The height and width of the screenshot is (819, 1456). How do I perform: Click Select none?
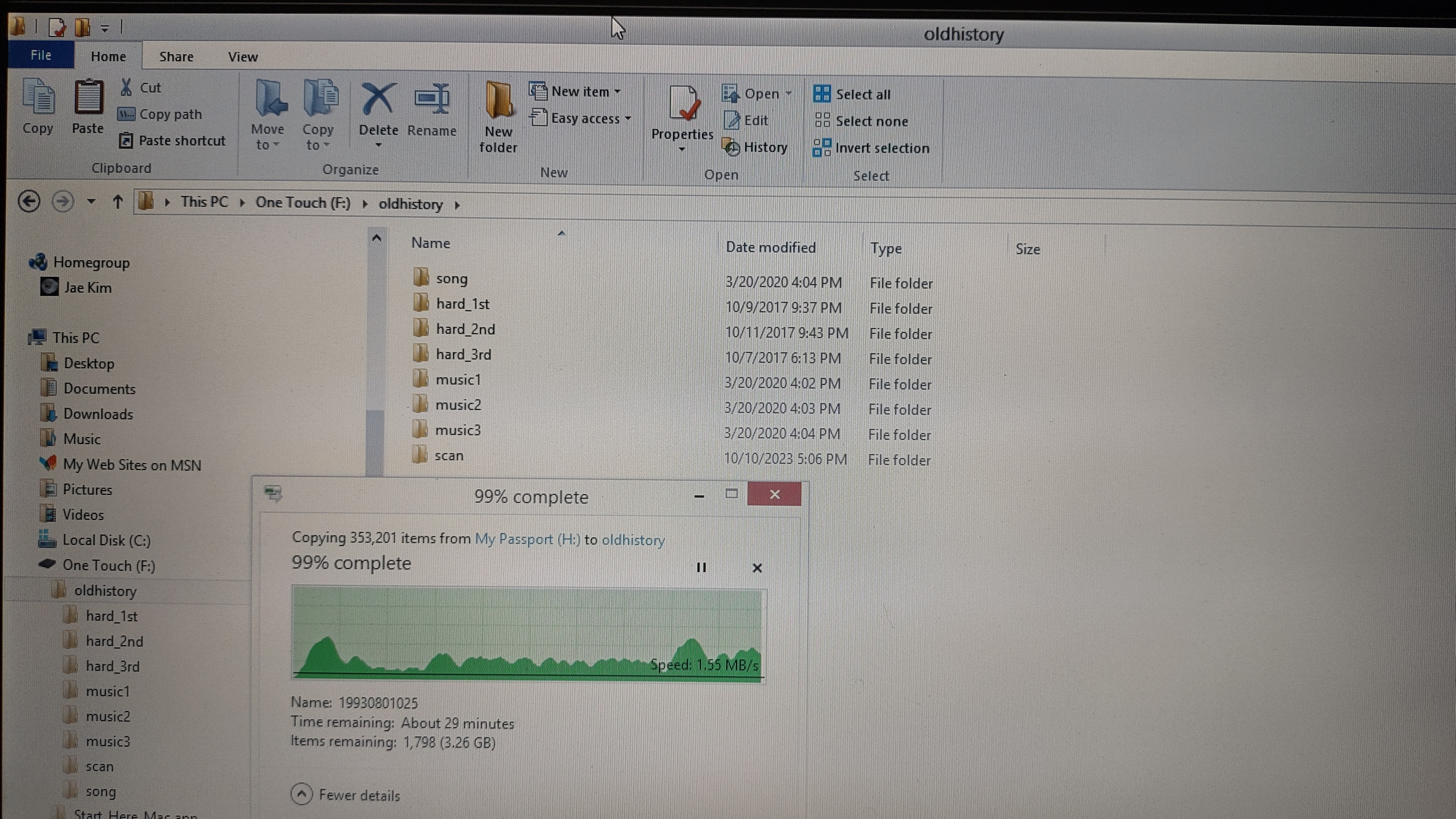(x=861, y=121)
